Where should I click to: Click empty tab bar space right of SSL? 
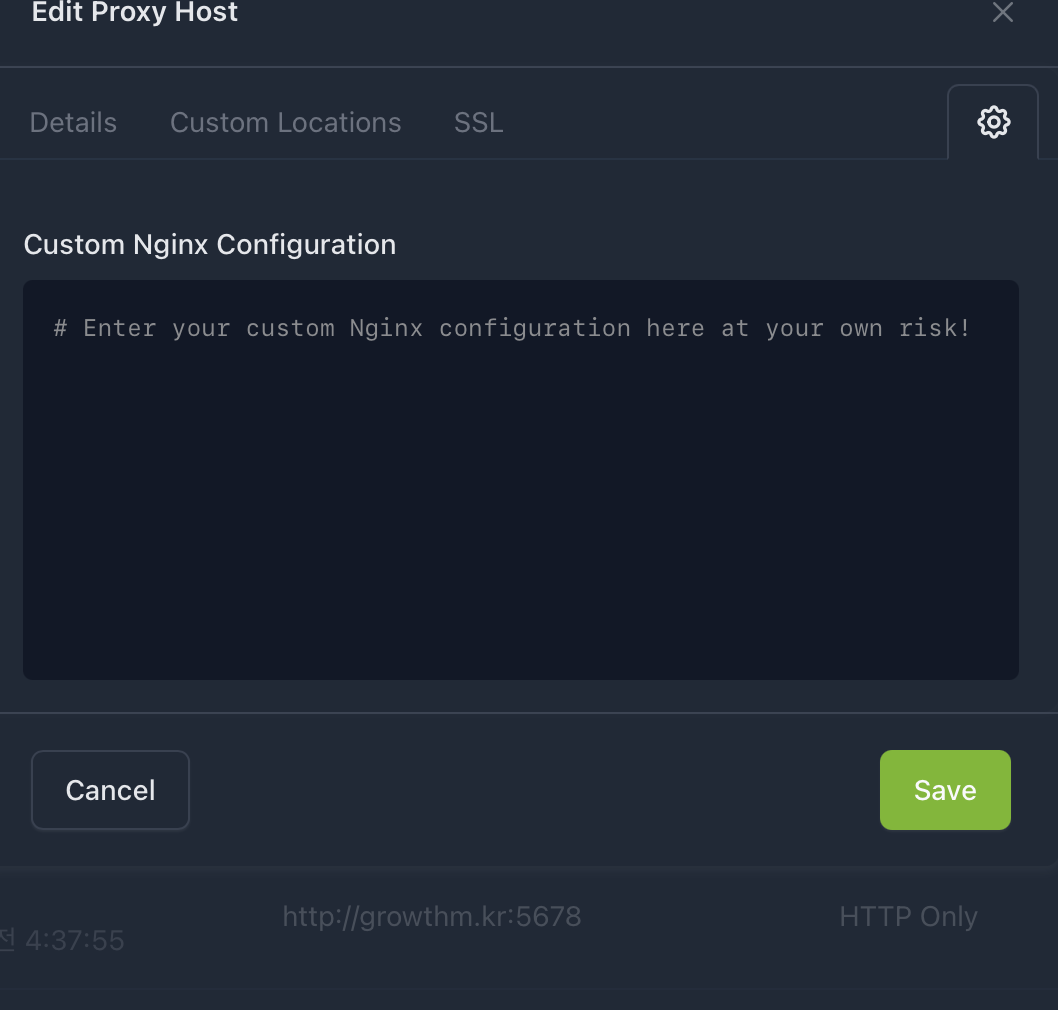point(720,123)
